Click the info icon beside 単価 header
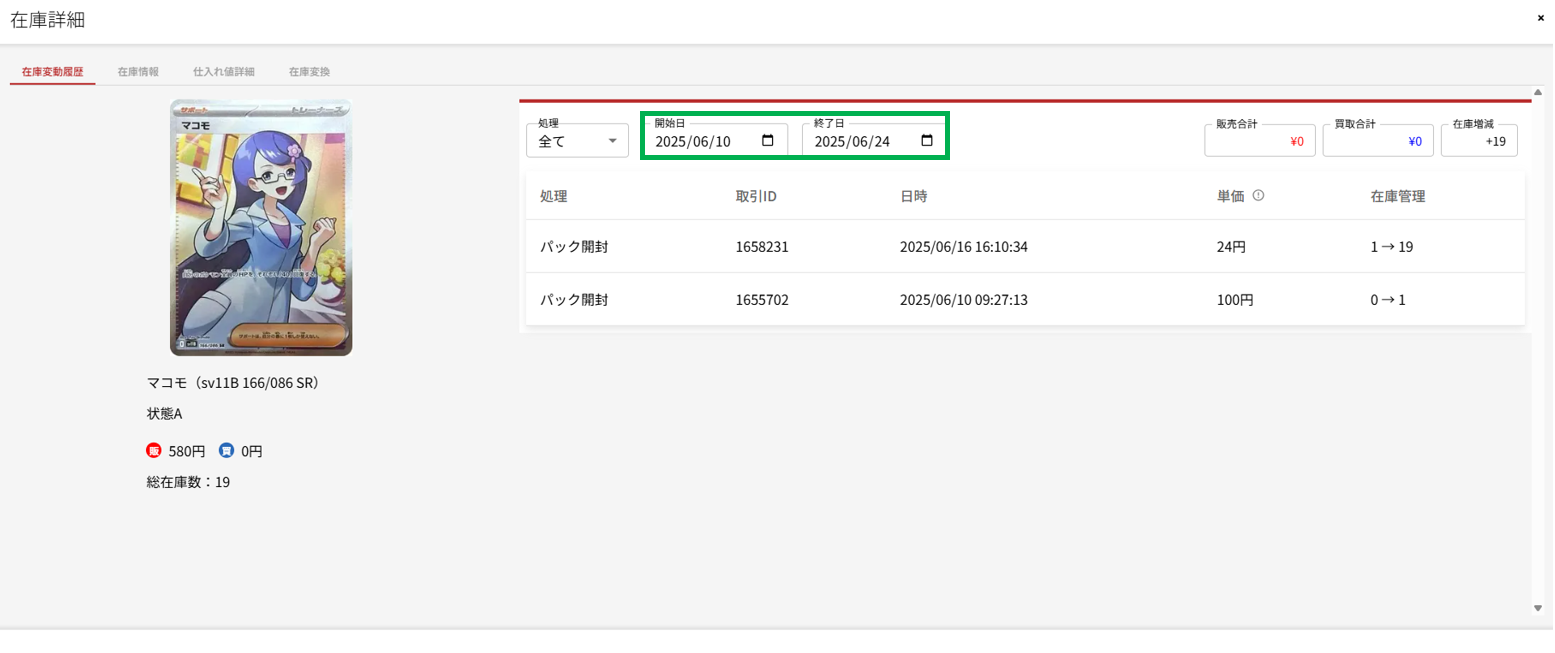 coord(1258,196)
